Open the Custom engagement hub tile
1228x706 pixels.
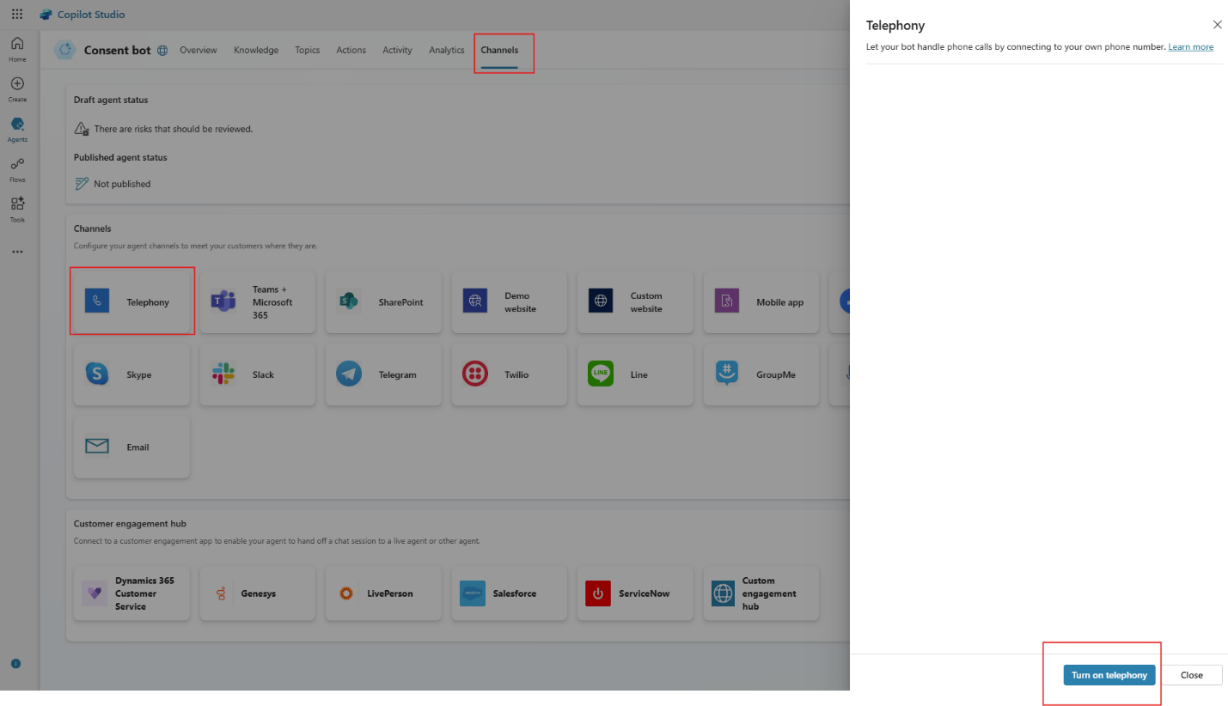pos(762,593)
